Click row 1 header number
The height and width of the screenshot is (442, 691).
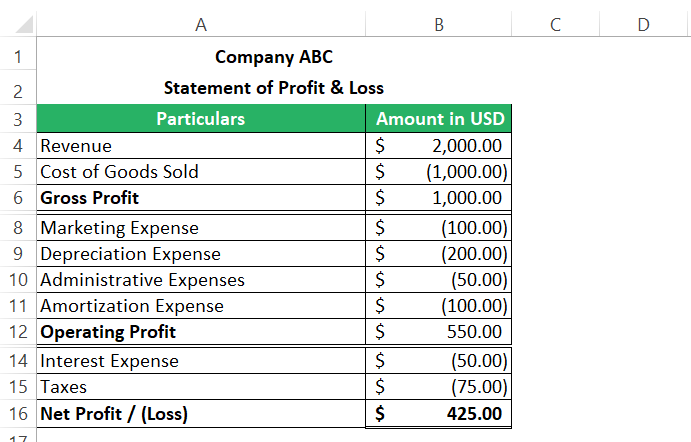[18, 57]
